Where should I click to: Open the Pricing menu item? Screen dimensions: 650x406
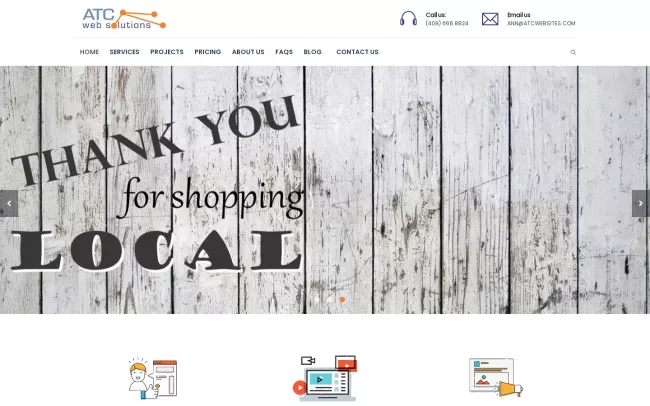tap(208, 52)
